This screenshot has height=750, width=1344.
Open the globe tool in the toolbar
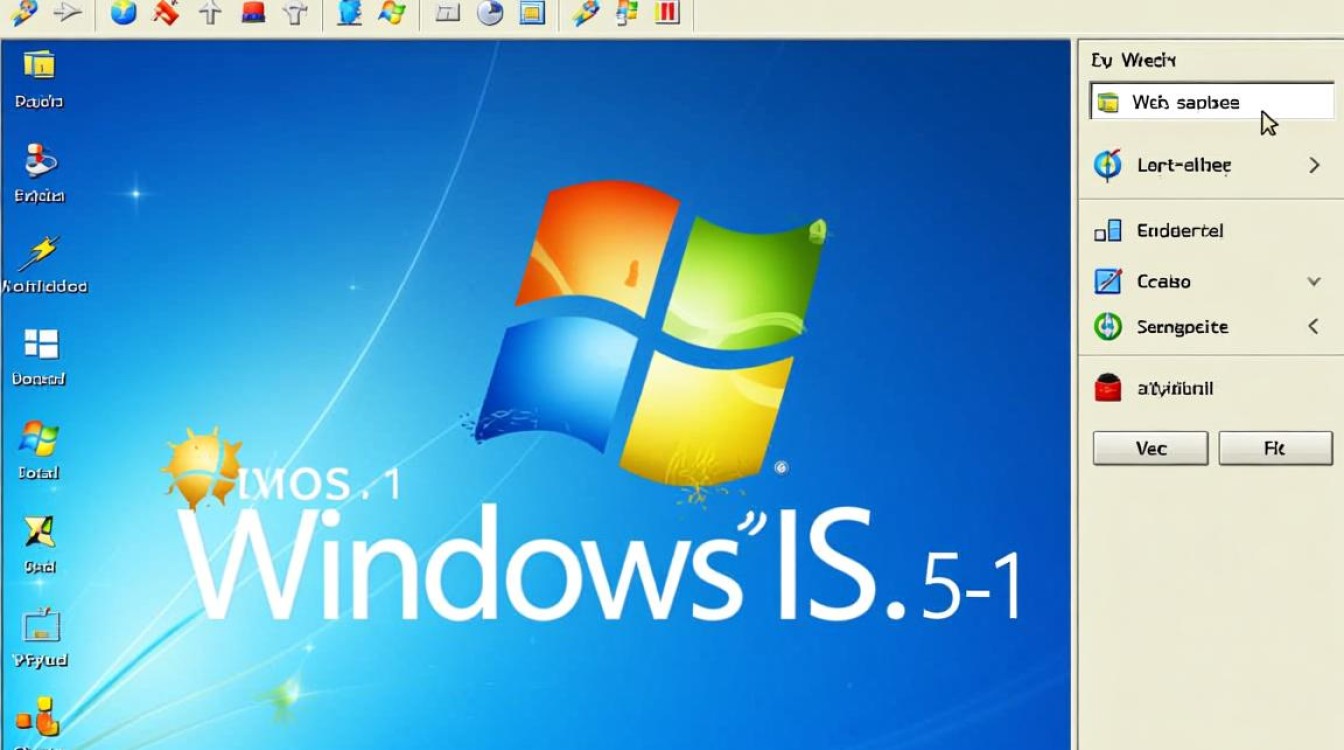tap(122, 14)
